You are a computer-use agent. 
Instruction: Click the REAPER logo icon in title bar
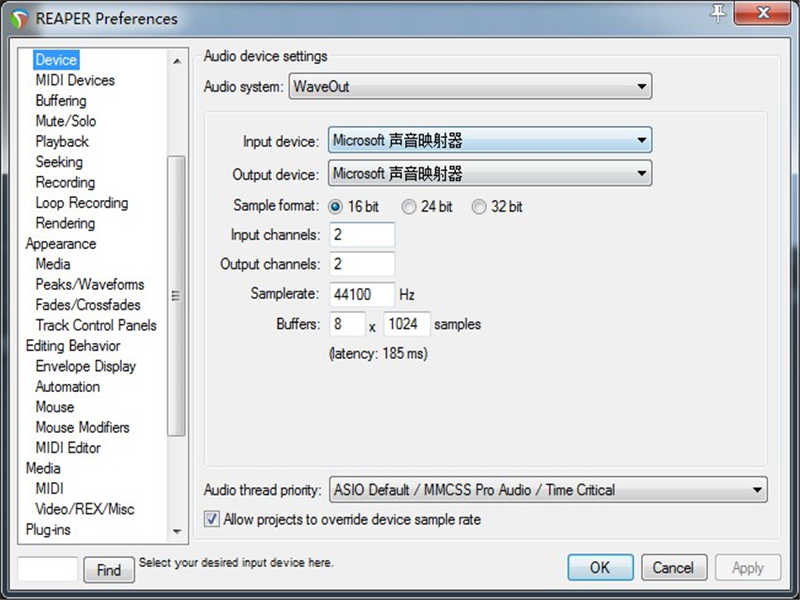point(18,18)
